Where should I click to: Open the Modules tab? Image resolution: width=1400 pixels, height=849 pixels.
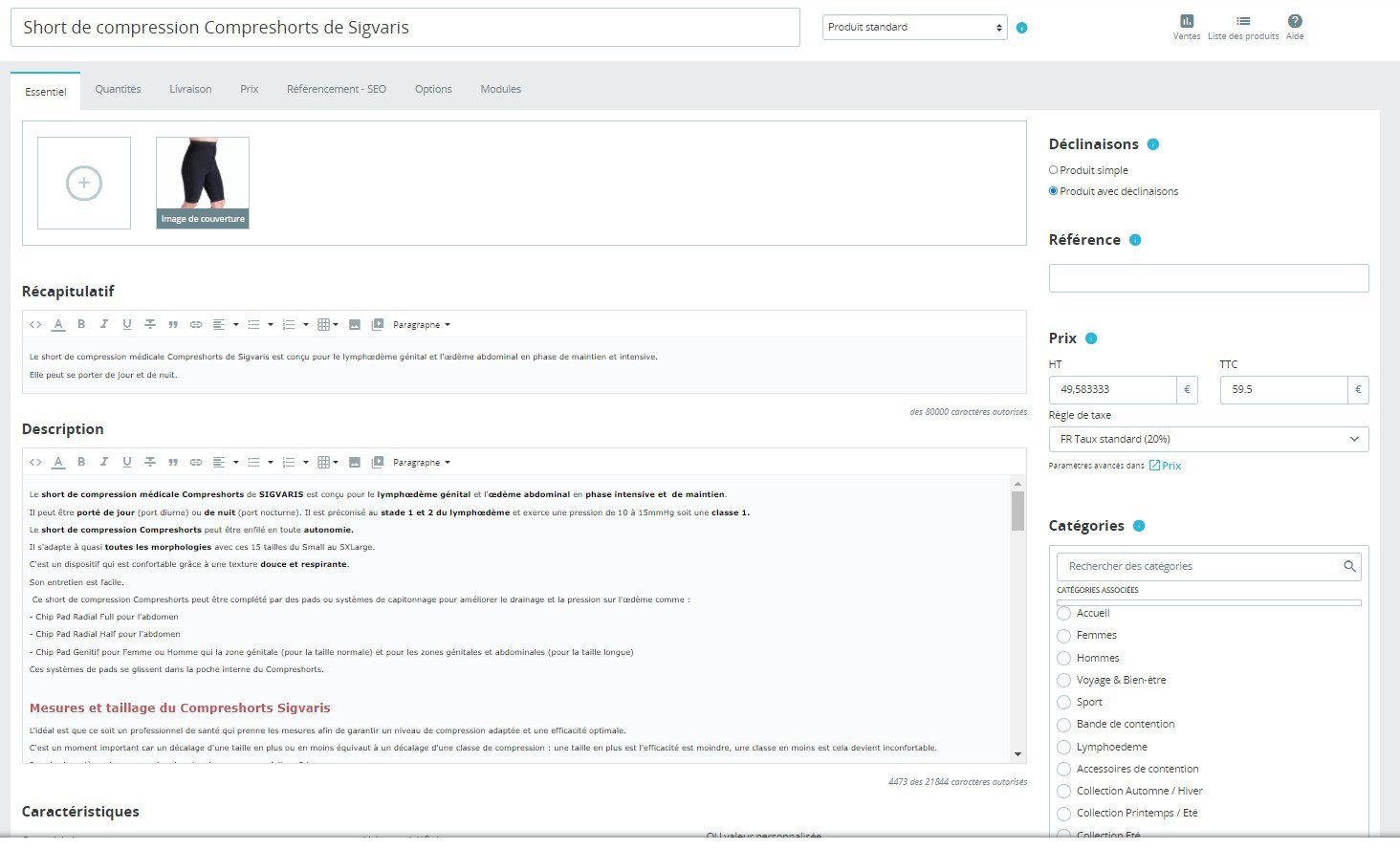click(501, 89)
